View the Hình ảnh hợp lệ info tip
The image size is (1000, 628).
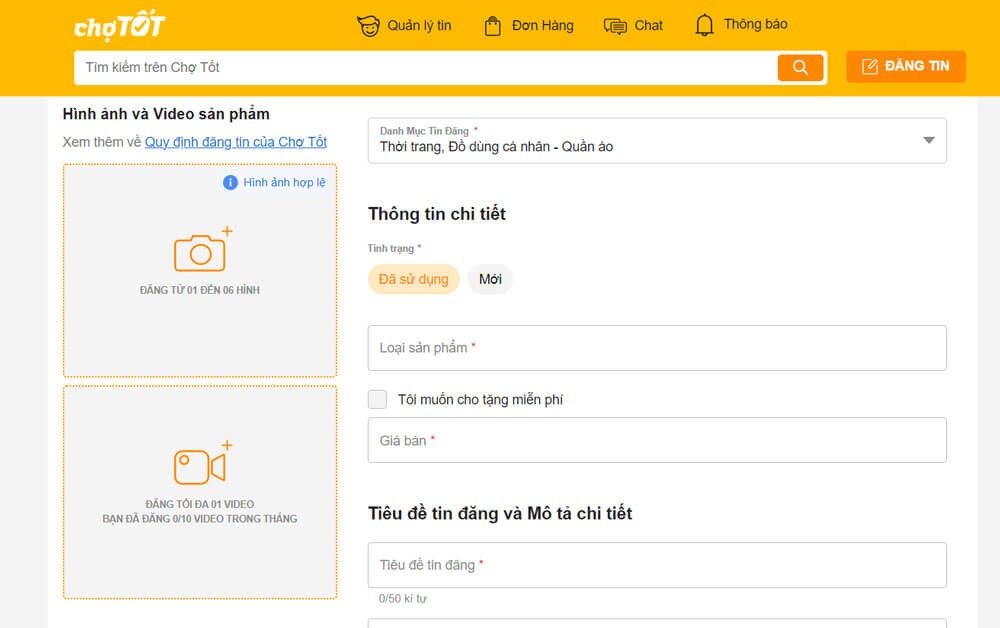(273, 182)
